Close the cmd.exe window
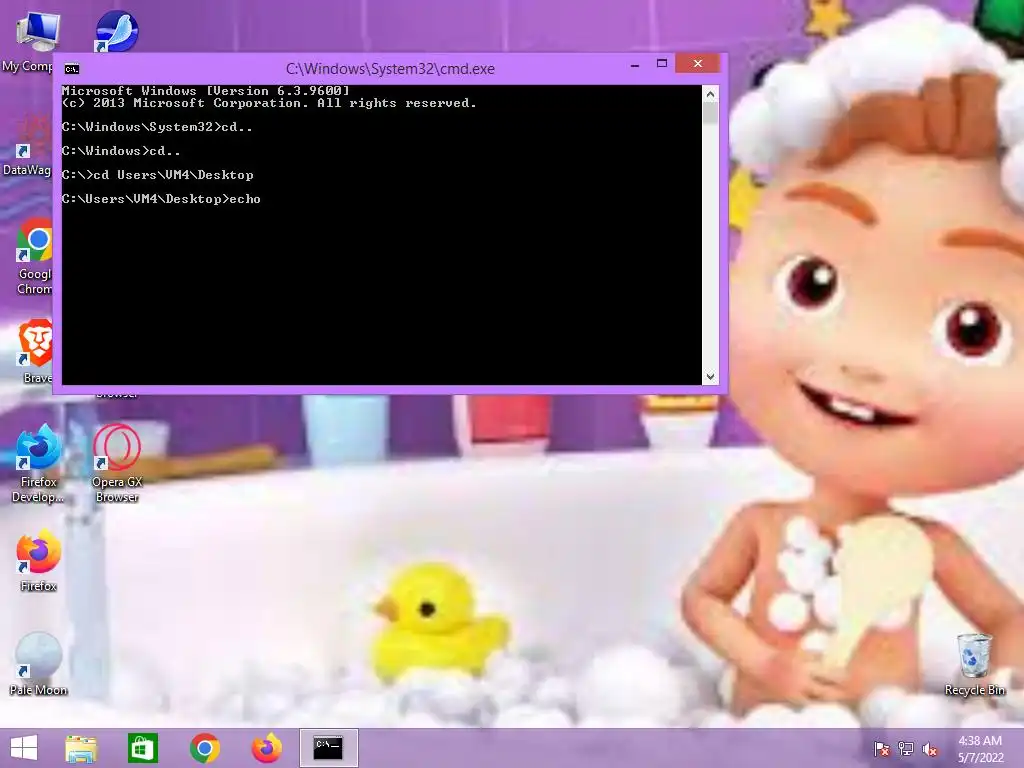Image resolution: width=1024 pixels, height=768 pixels. click(697, 63)
